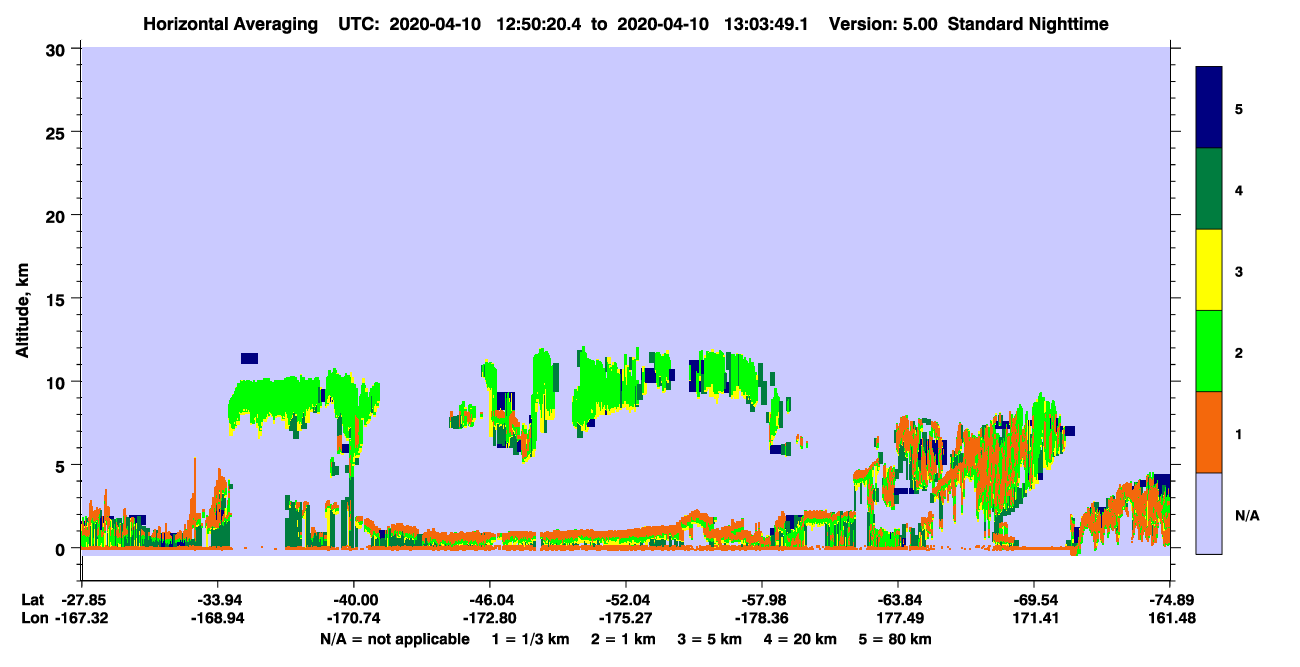
Task: Click longitude value -178.36
Action: (x=762, y=619)
